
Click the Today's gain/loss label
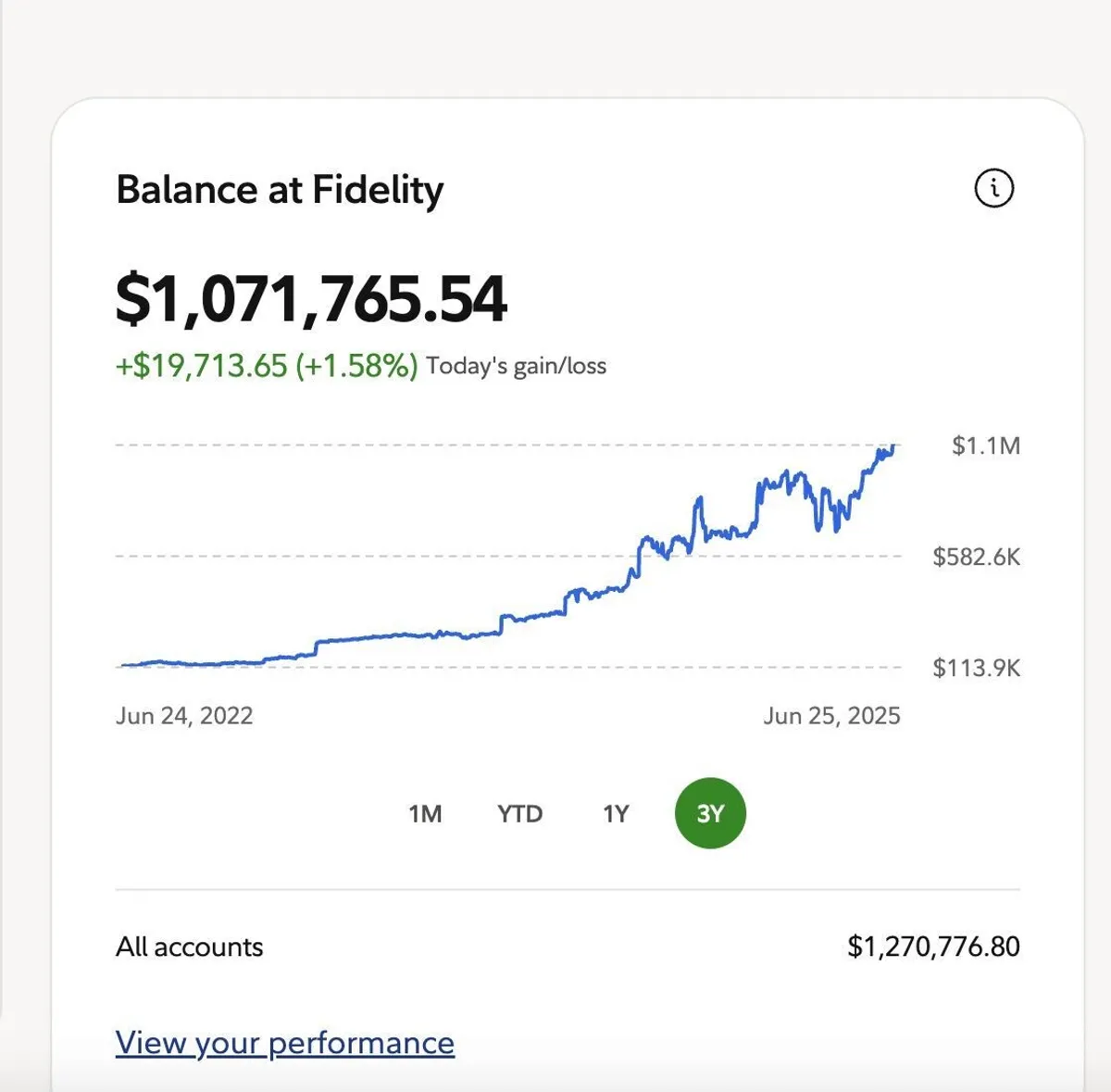coord(516,366)
